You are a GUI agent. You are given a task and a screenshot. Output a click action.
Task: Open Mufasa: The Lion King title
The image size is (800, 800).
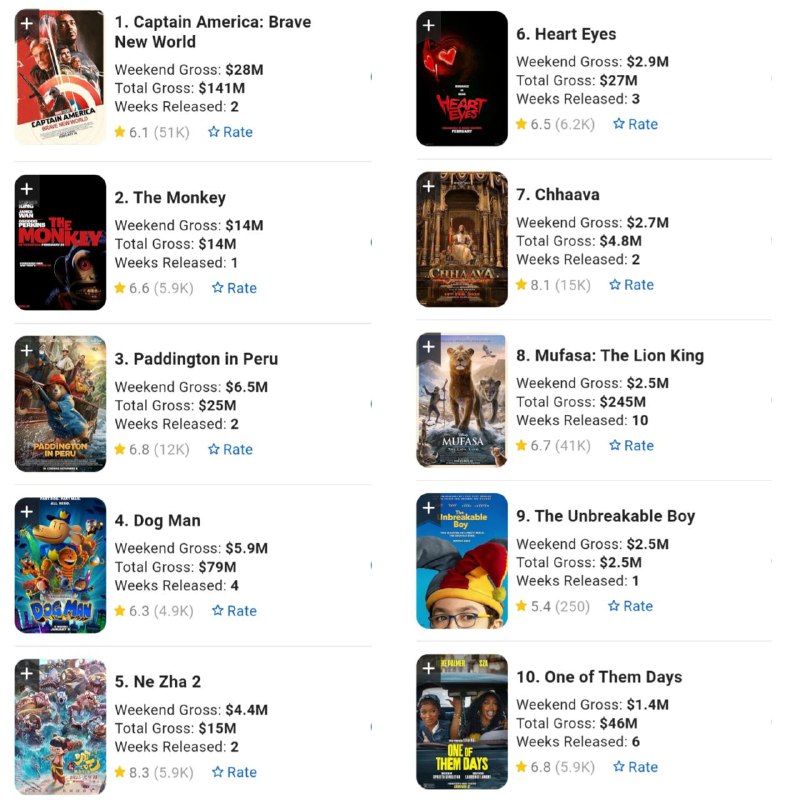tap(610, 356)
